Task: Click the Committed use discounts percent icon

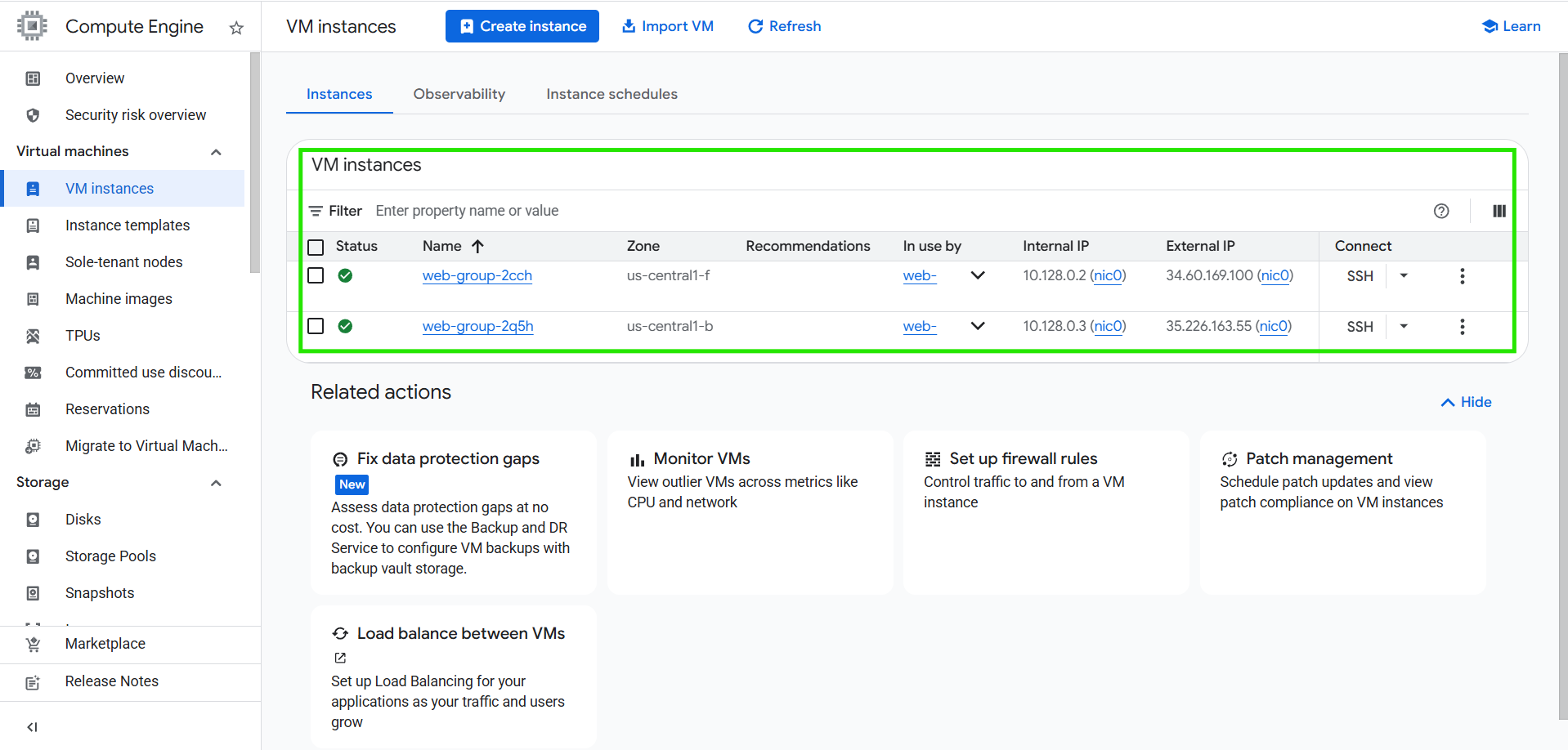Action: click(33, 373)
